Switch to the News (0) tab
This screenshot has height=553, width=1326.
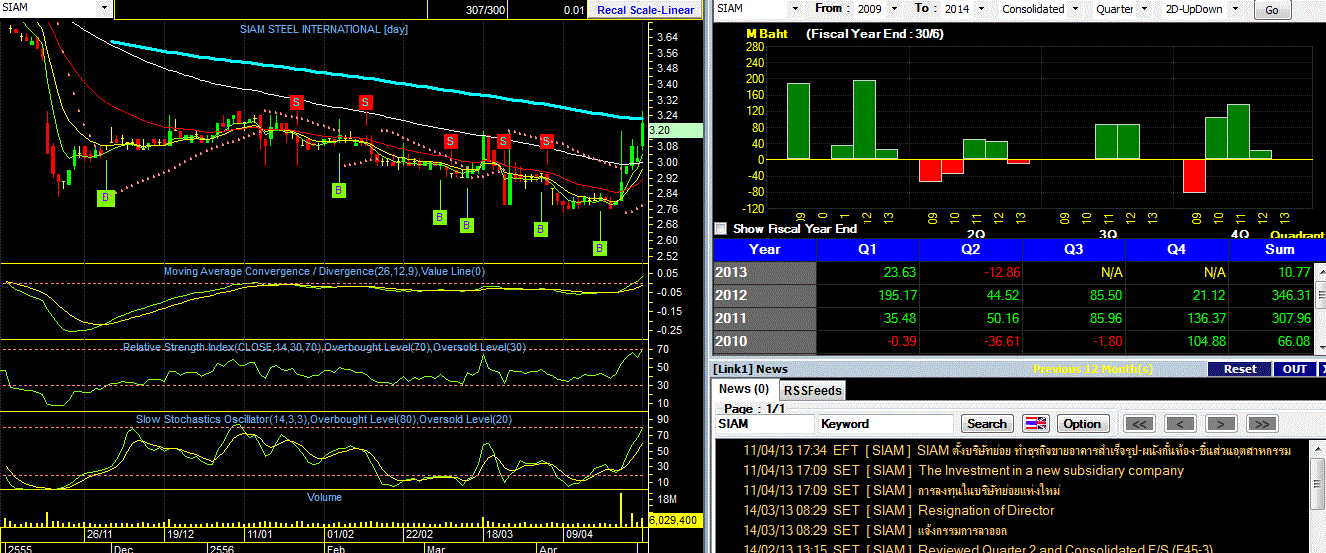(744, 388)
